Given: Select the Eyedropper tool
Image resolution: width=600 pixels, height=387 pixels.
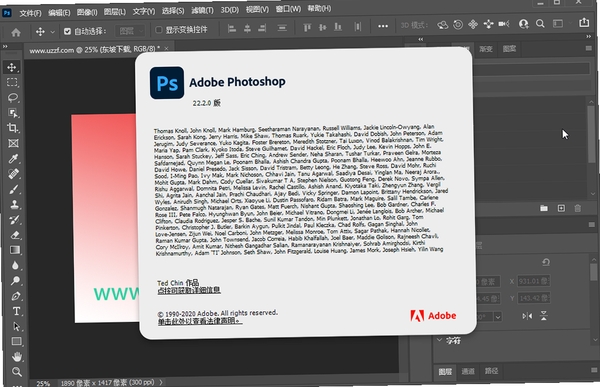Looking at the screenshot, I should pos(14,158).
